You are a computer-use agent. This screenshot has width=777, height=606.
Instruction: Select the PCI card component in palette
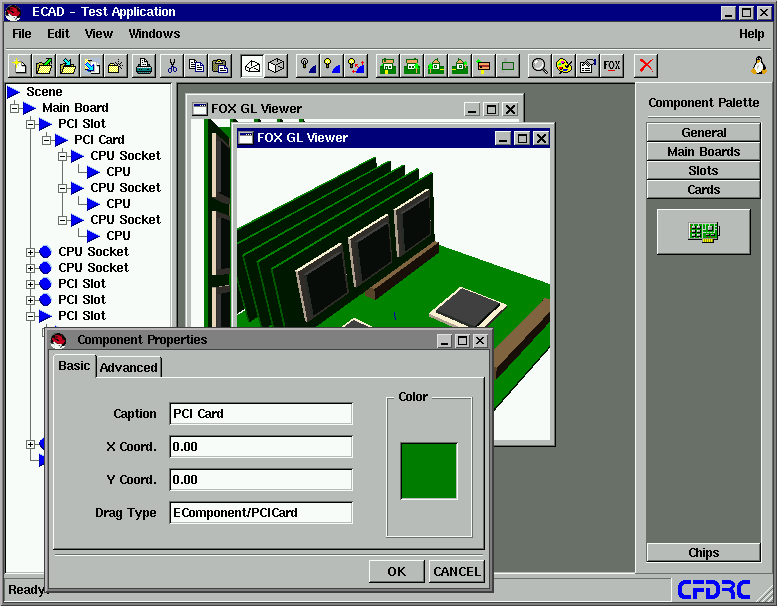point(704,231)
